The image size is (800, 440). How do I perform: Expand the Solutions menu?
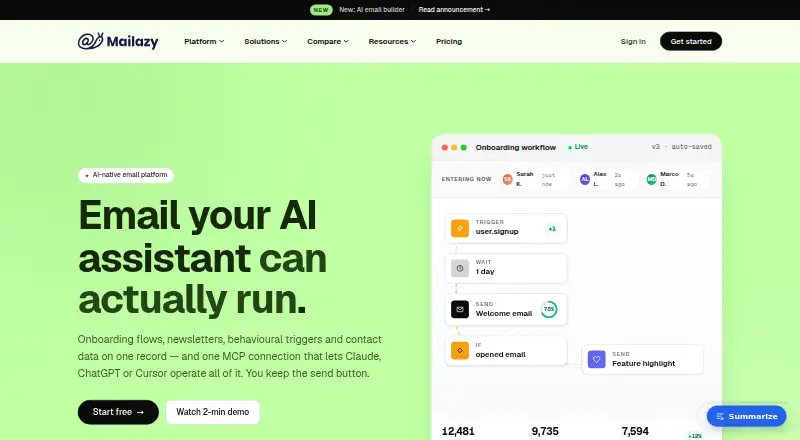(265, 41)
